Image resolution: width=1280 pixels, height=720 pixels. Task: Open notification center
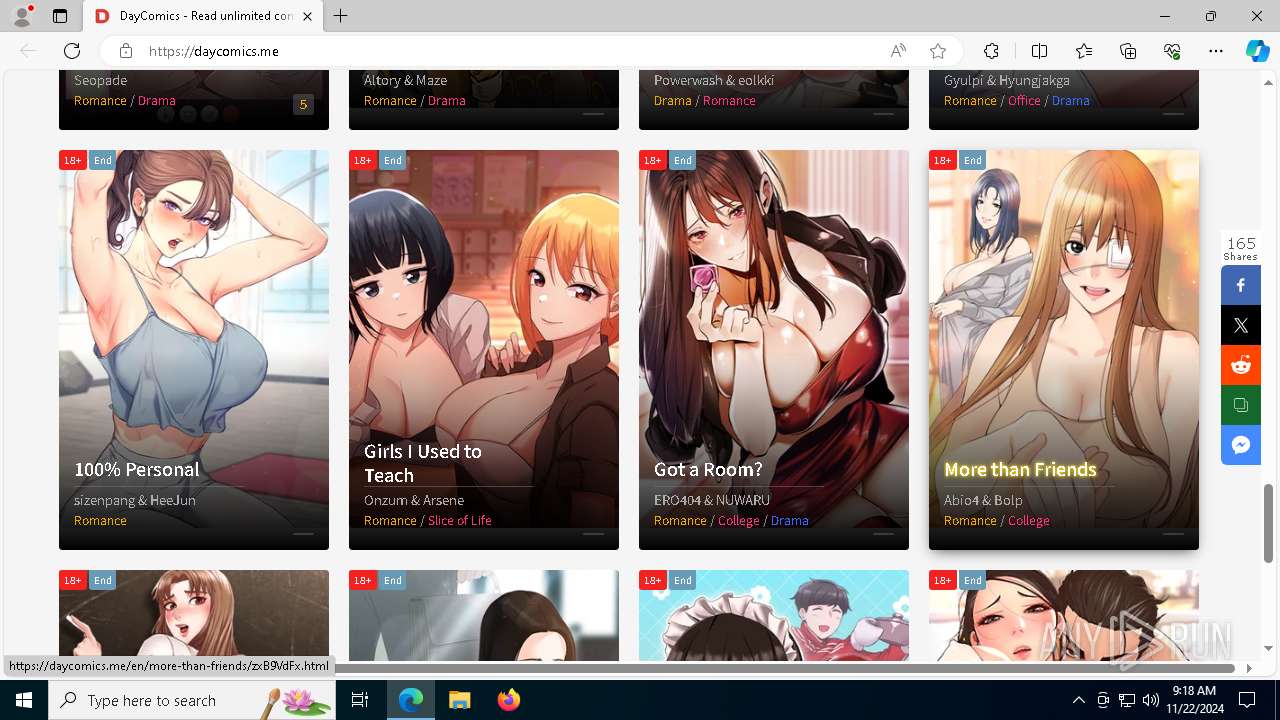(x=1247, y=700)
